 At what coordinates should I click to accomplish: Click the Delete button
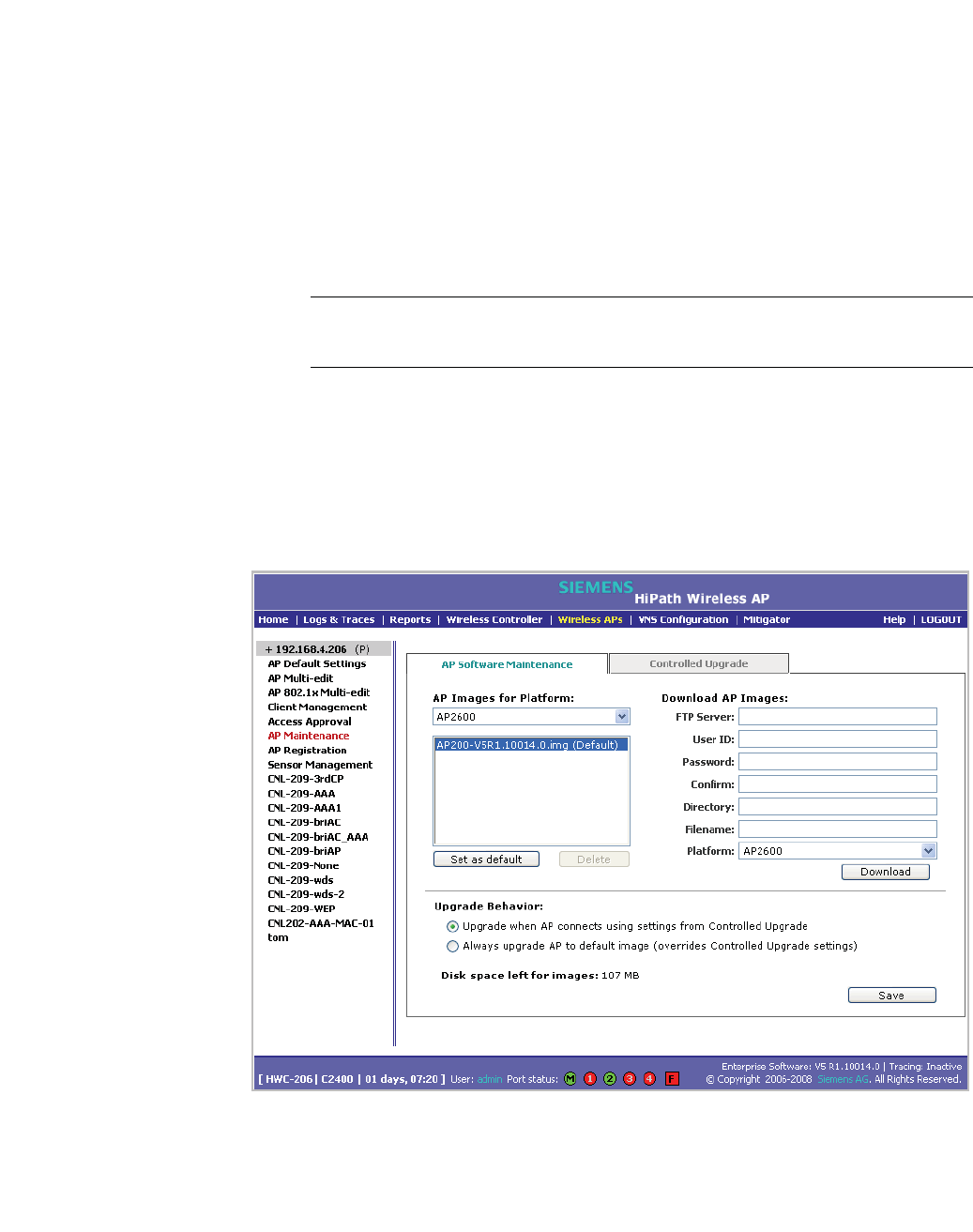pyautogui.click(x=594, y=859)
